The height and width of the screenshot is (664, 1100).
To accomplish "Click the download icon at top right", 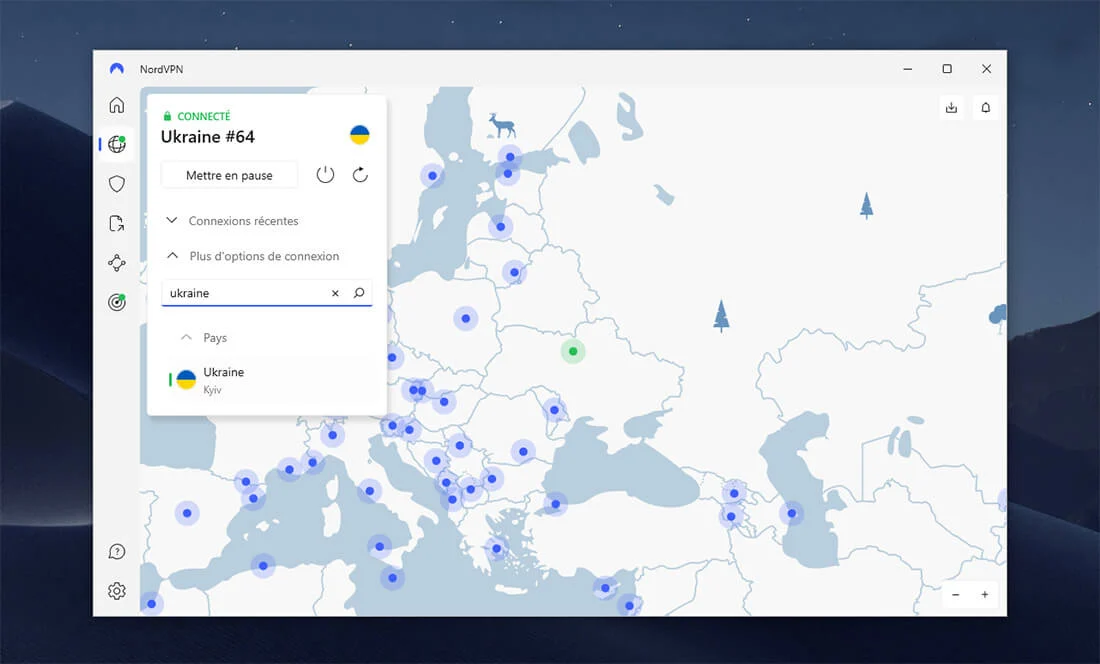I will tap(951, 108).
